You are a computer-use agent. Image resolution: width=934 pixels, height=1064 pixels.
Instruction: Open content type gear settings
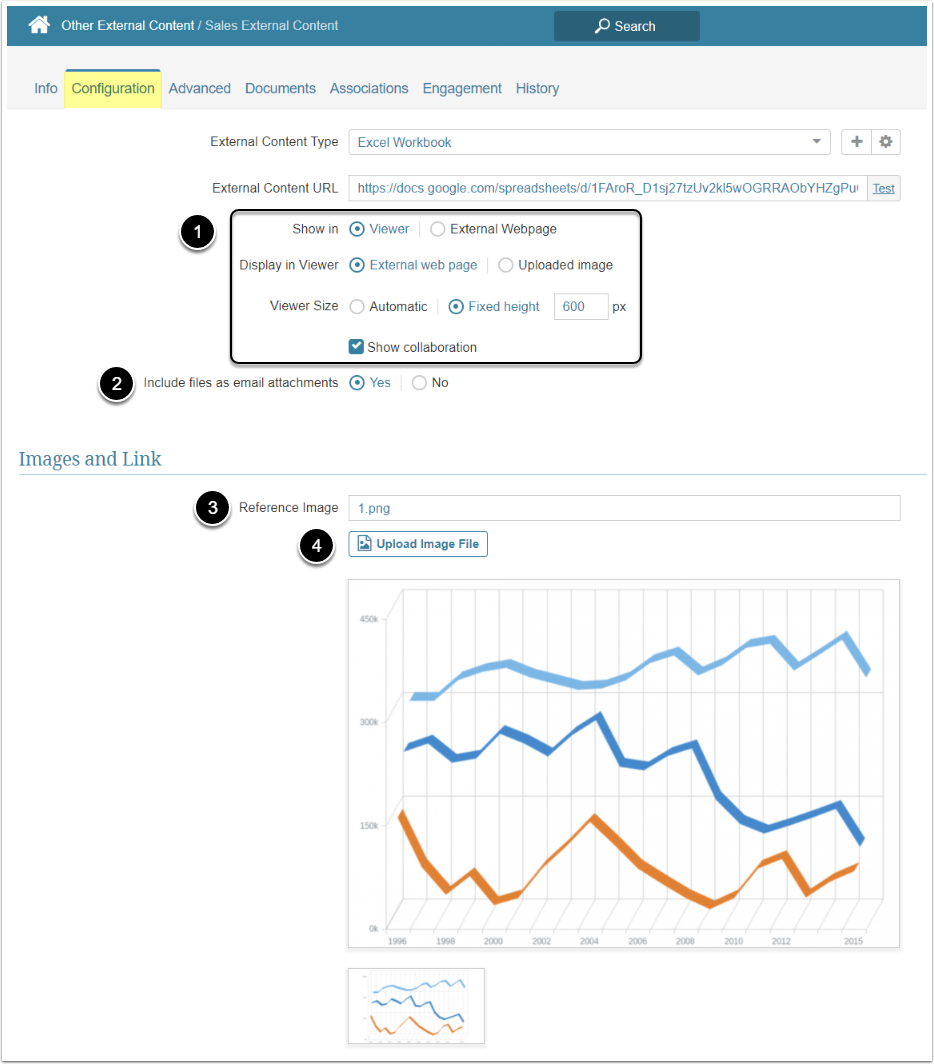(x=885, y=142)
